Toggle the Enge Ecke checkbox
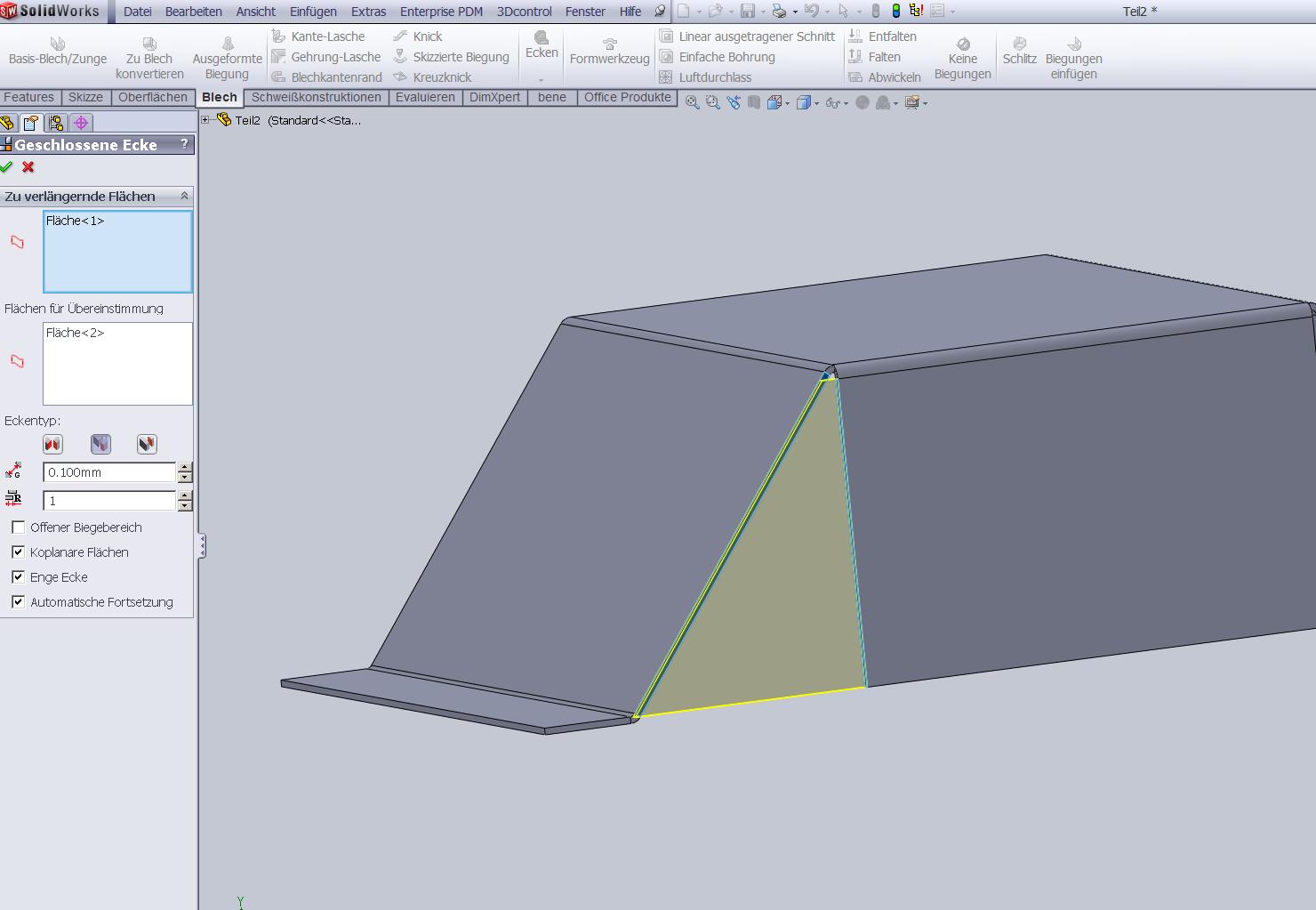 pos(19,577)
